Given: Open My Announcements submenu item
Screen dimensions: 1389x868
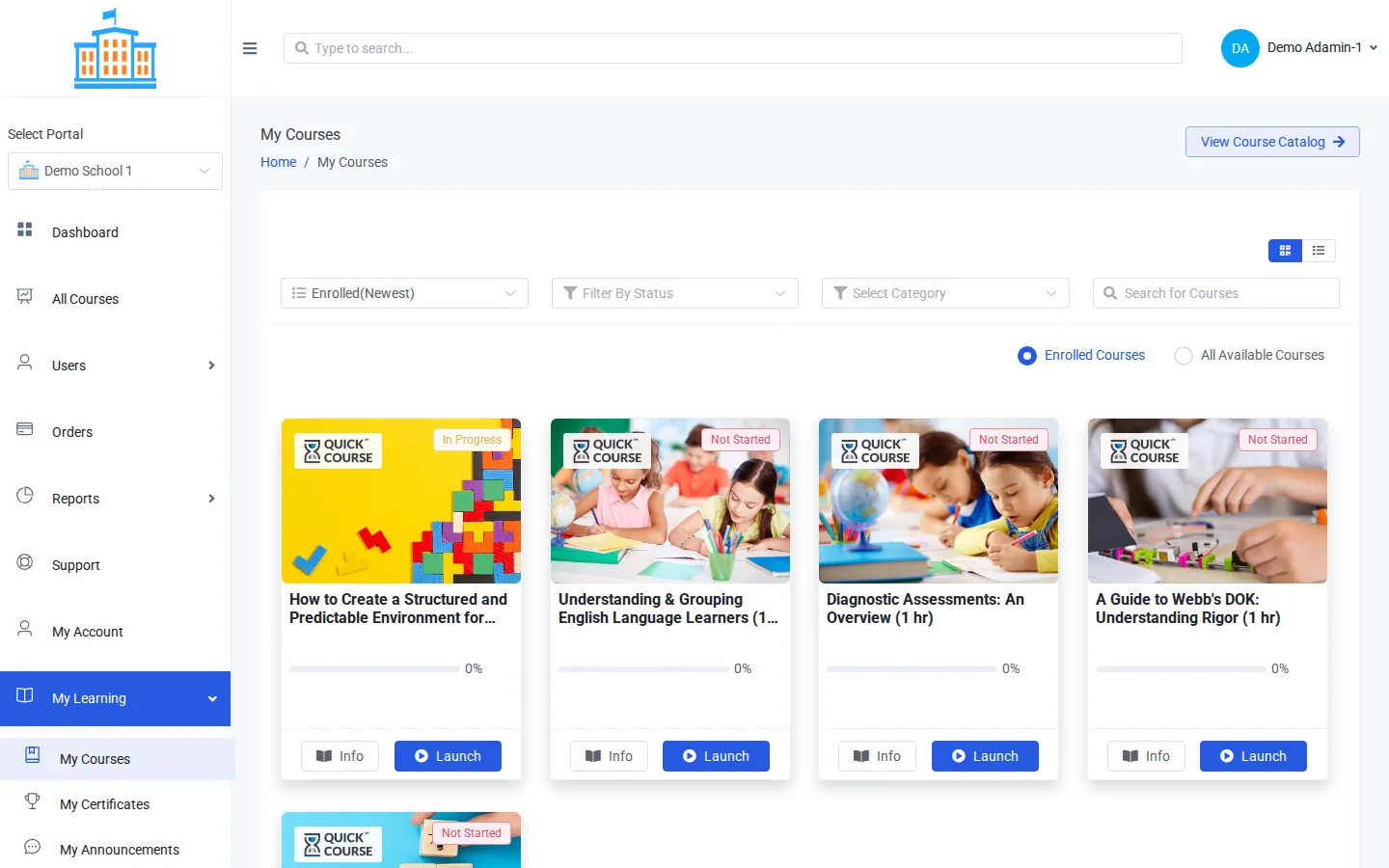Looking at the screenshot, I should (x=117, y=850).
